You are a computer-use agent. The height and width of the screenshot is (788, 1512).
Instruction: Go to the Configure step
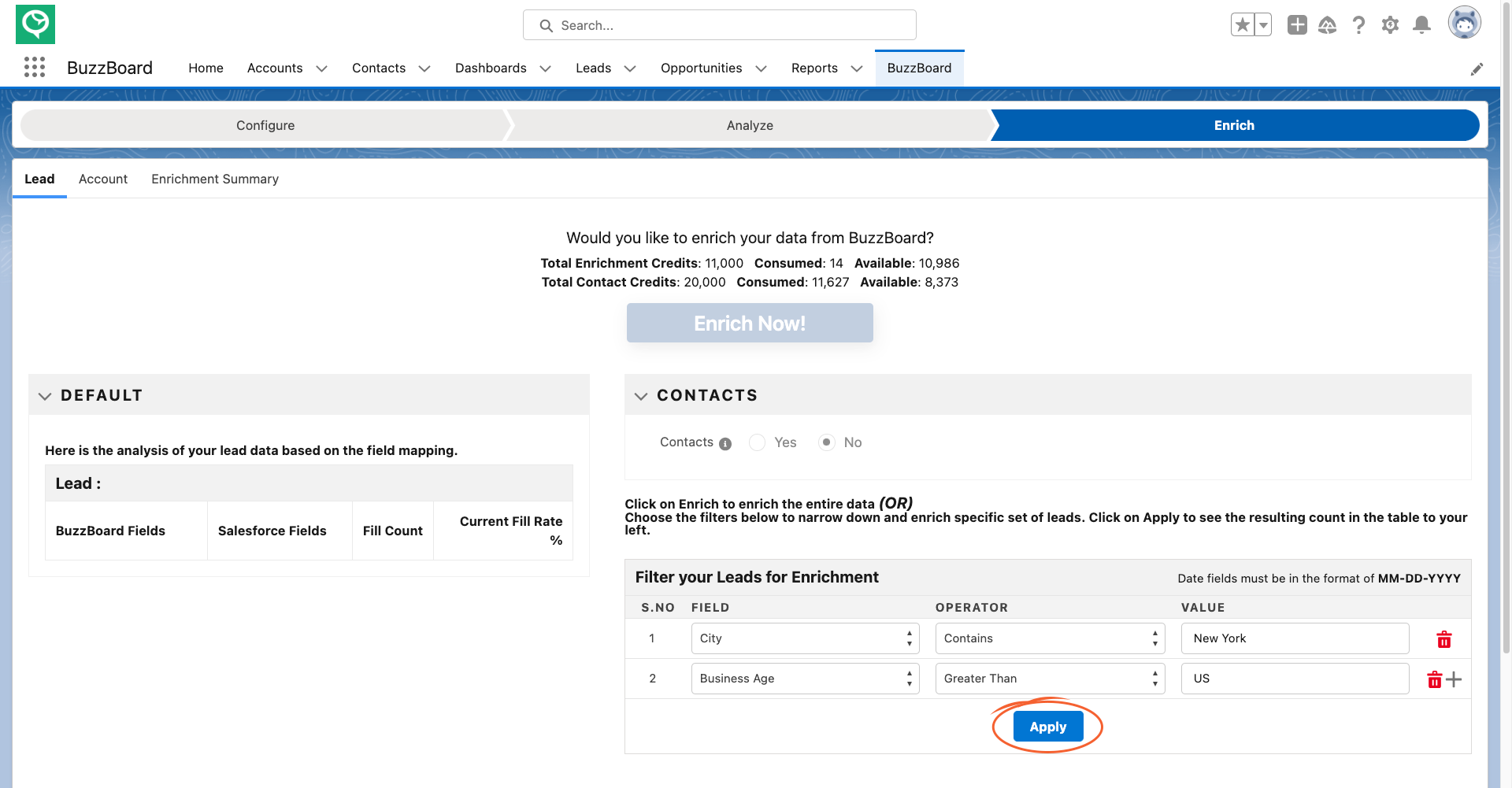click(265, 125)
